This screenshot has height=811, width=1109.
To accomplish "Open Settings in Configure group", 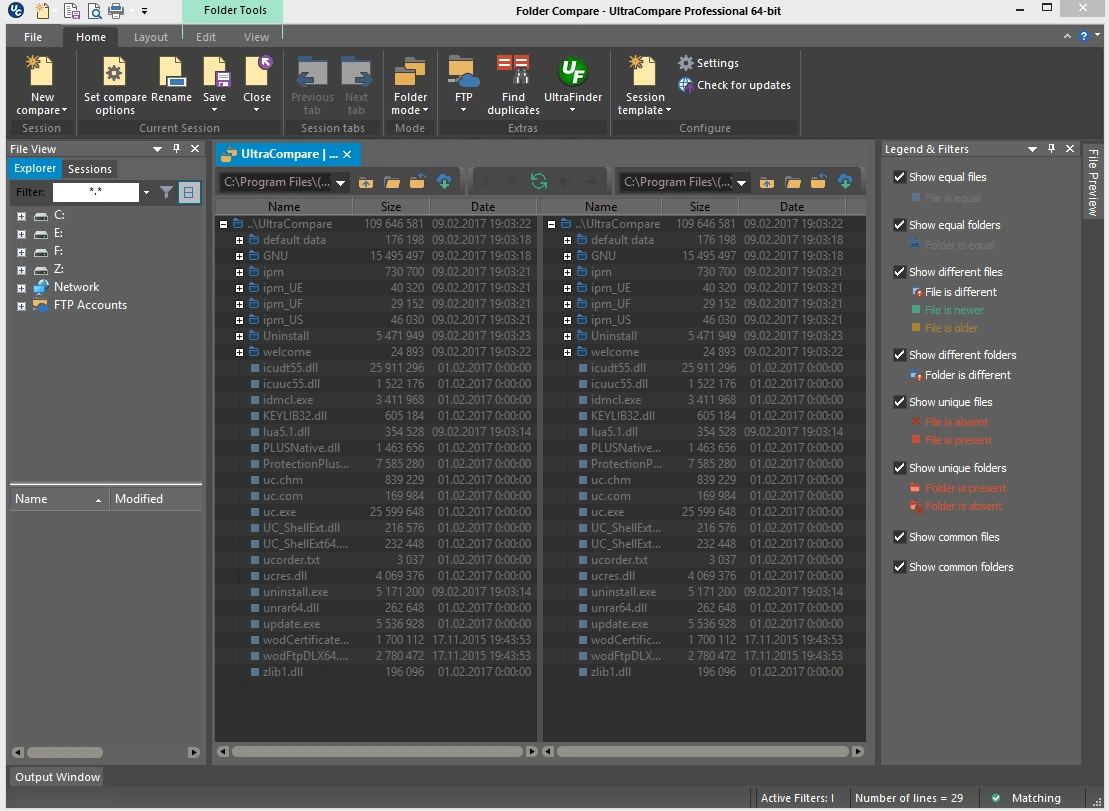I will [x=709, y=63].
